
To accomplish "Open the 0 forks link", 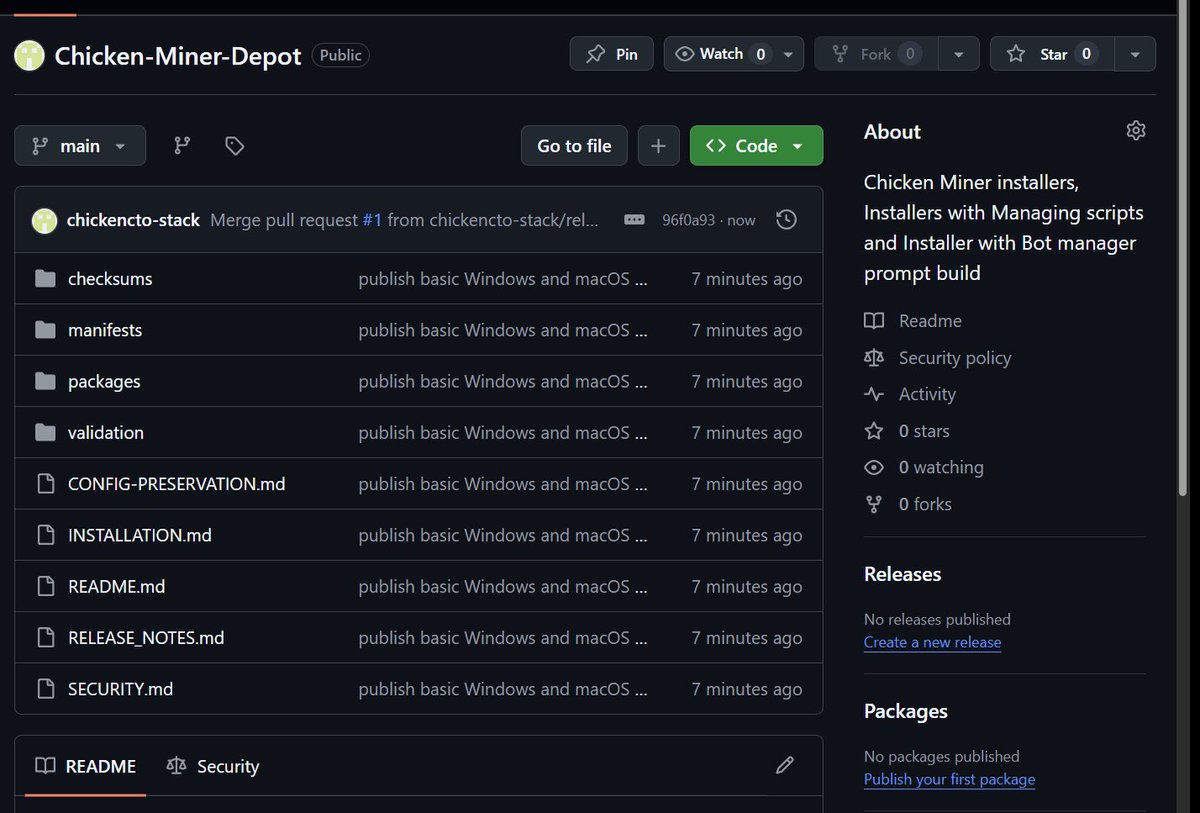I will [925, 504].
